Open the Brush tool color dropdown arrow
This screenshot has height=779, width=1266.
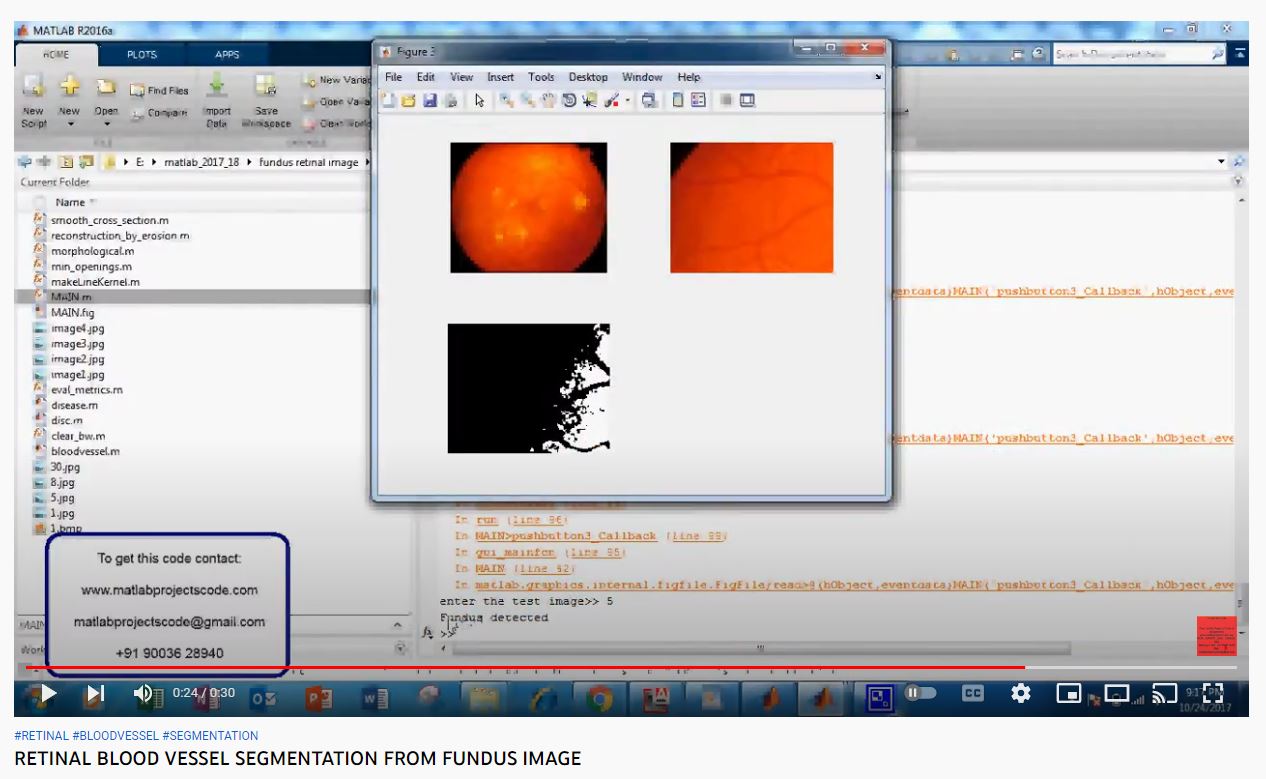pyautogui.click(x=628, y=101)
